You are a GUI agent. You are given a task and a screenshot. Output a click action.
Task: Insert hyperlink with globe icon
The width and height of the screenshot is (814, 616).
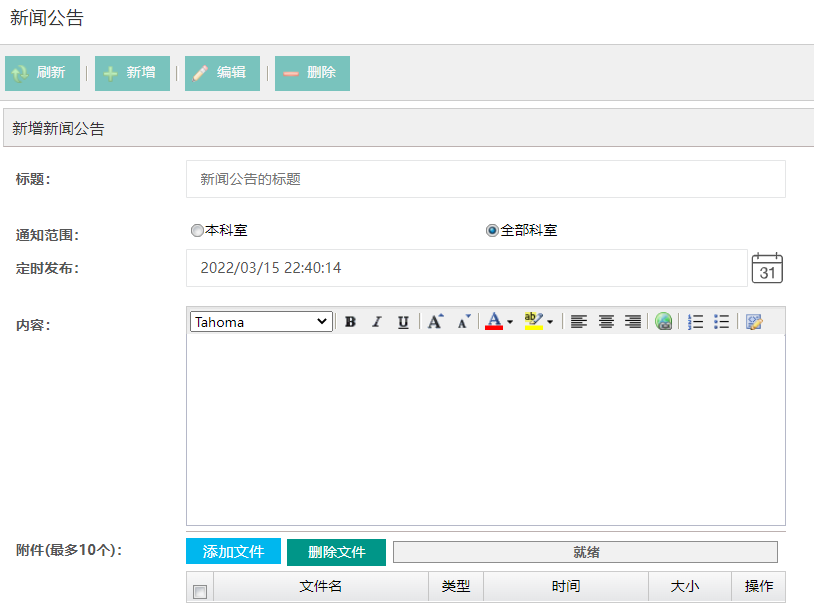click(663, 322)
